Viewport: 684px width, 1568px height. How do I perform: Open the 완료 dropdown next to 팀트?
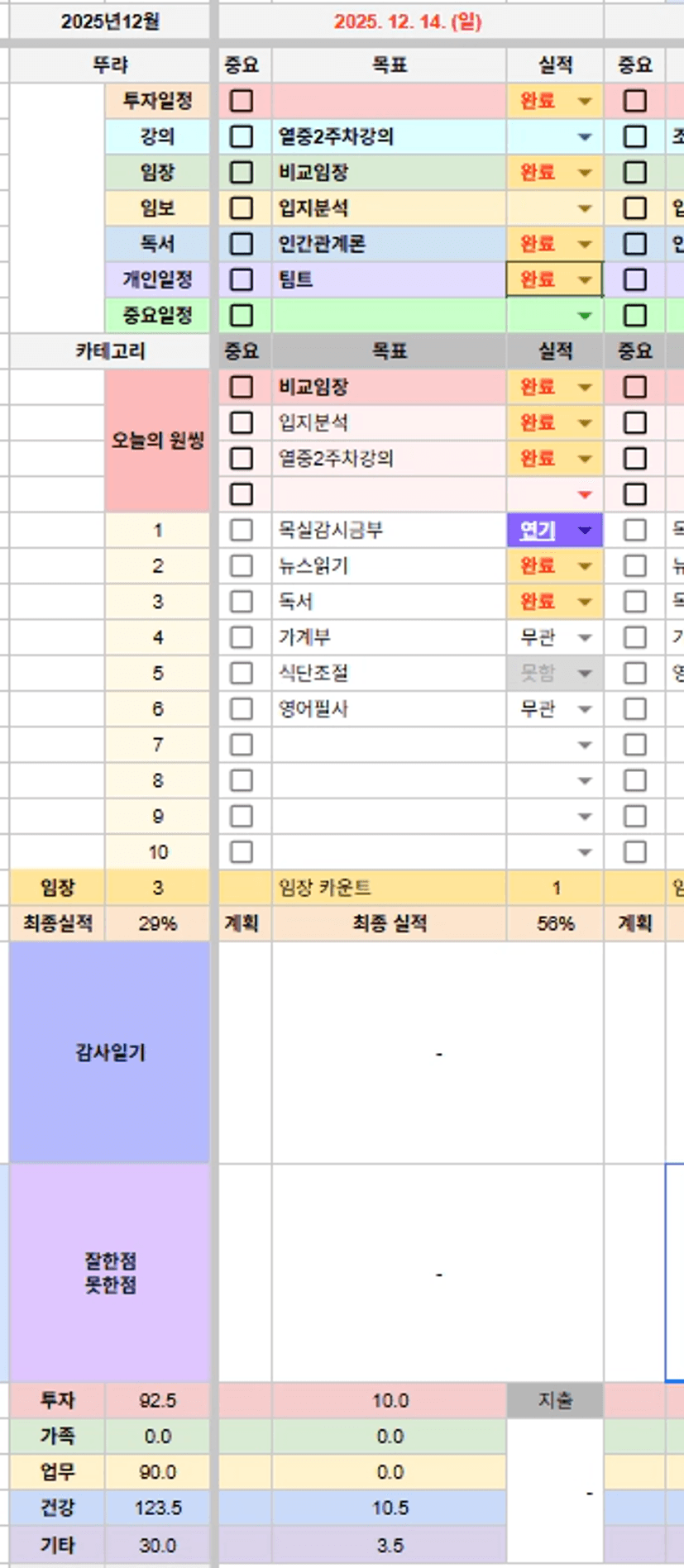click(585, 280)
